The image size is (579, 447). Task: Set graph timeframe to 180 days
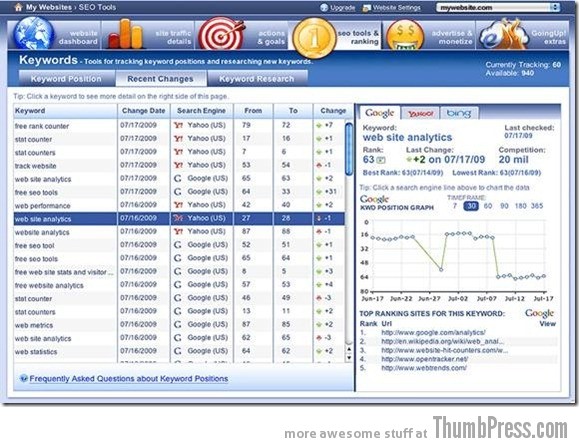click(x=520, y=206)
